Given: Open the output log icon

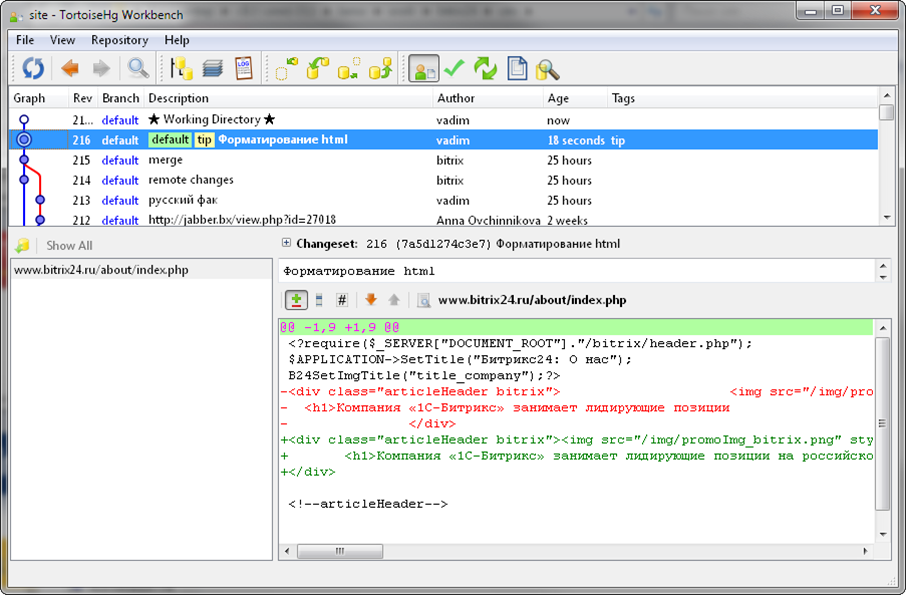Looking at the screenshot, I should 244,68.
